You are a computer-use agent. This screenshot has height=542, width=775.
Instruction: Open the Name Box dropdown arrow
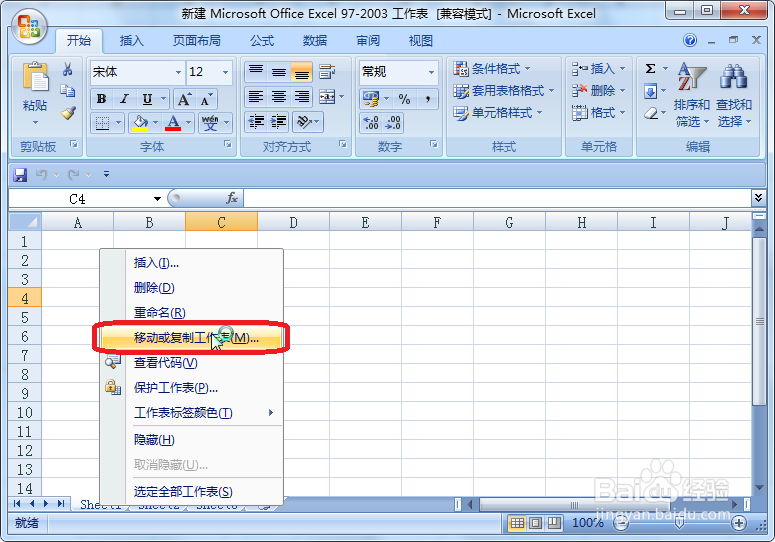tap(157, 199)
